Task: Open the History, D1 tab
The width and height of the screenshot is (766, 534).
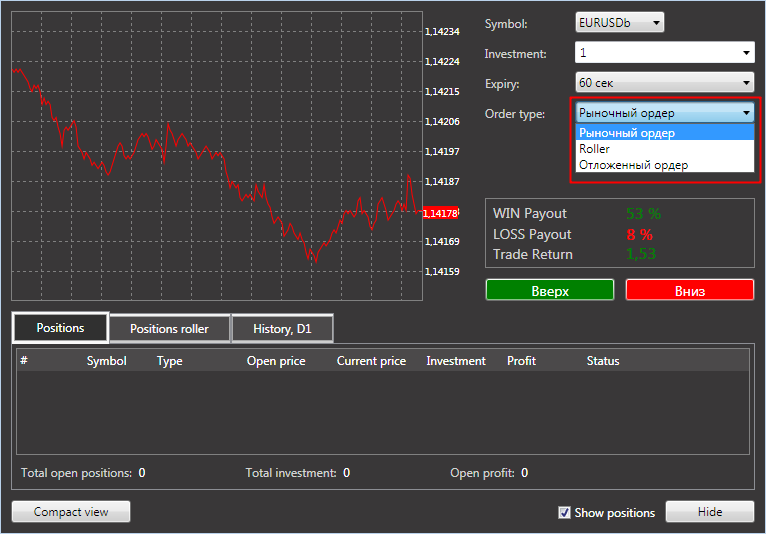Action: coord(282,329)
